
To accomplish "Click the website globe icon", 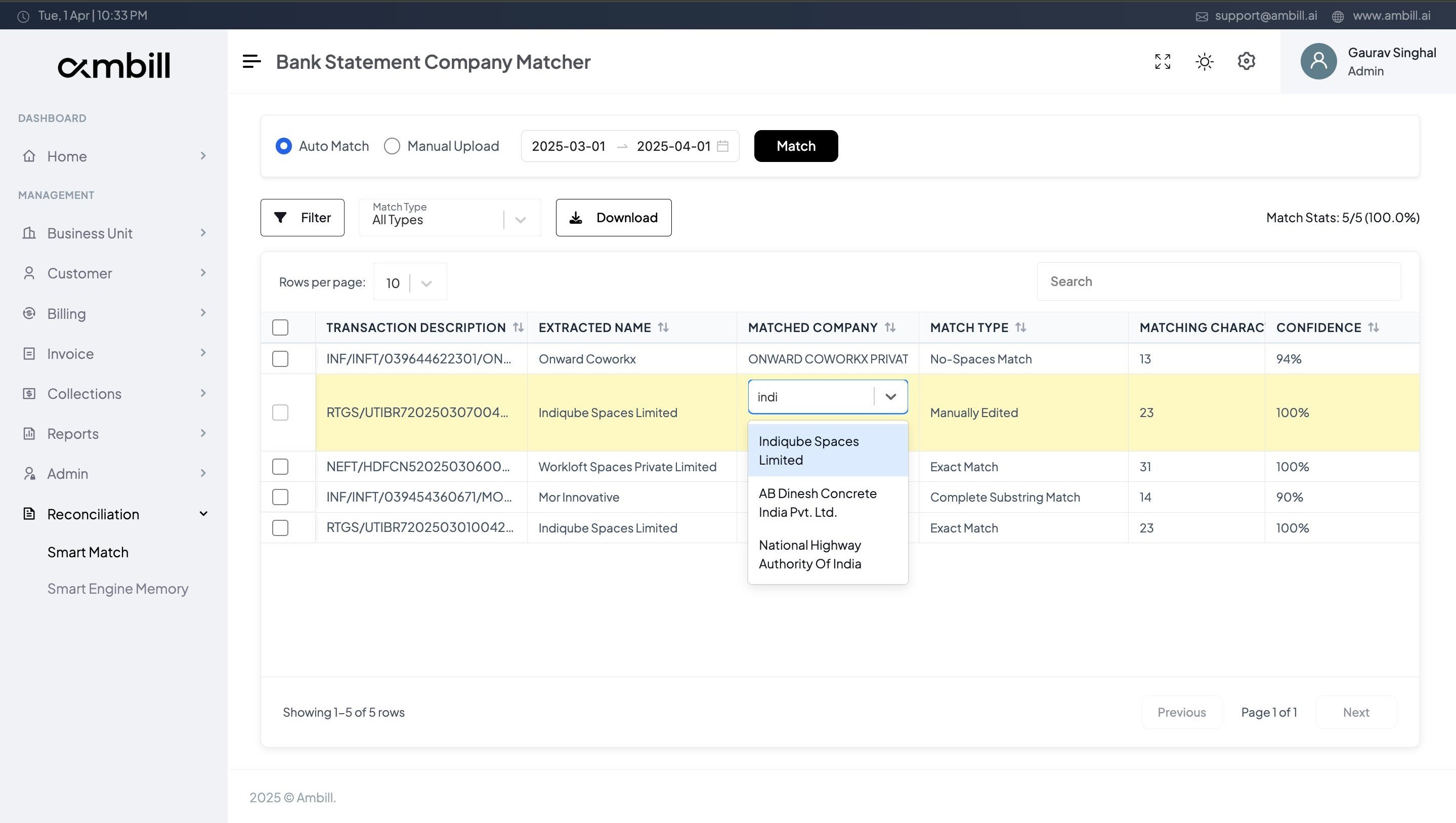I will tap(1337, 16).
